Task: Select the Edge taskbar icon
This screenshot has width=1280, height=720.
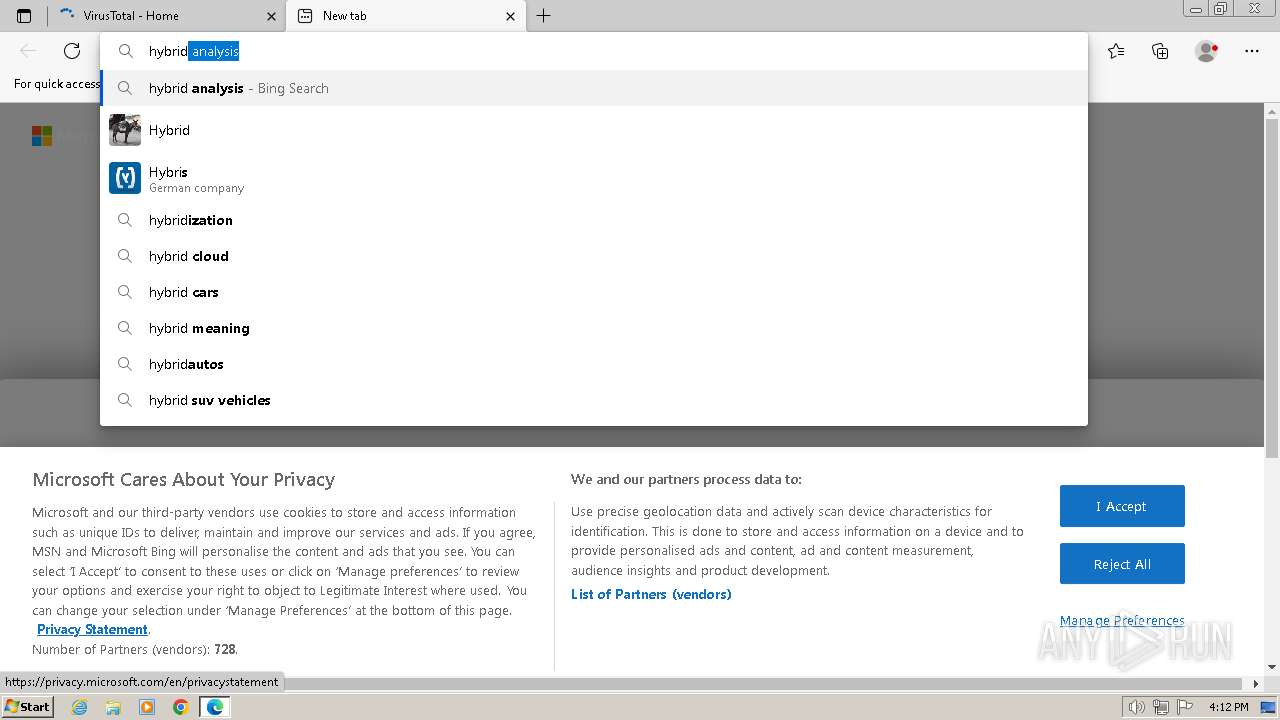Action: coord(214,707)
